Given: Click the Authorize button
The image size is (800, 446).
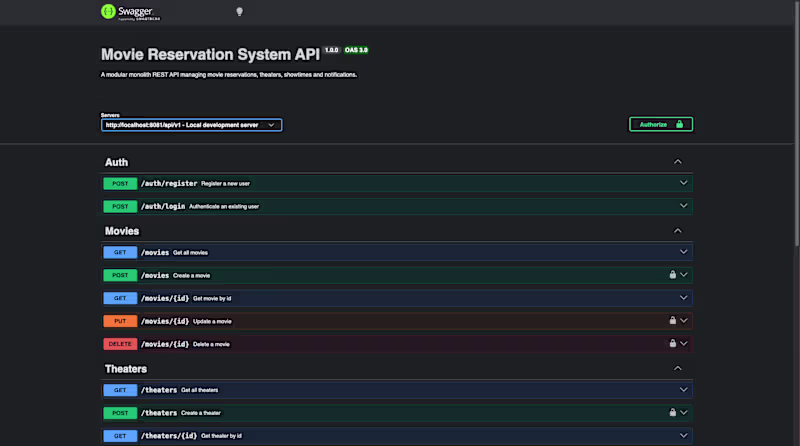Looking at the screenshot, I should point(661,124).
